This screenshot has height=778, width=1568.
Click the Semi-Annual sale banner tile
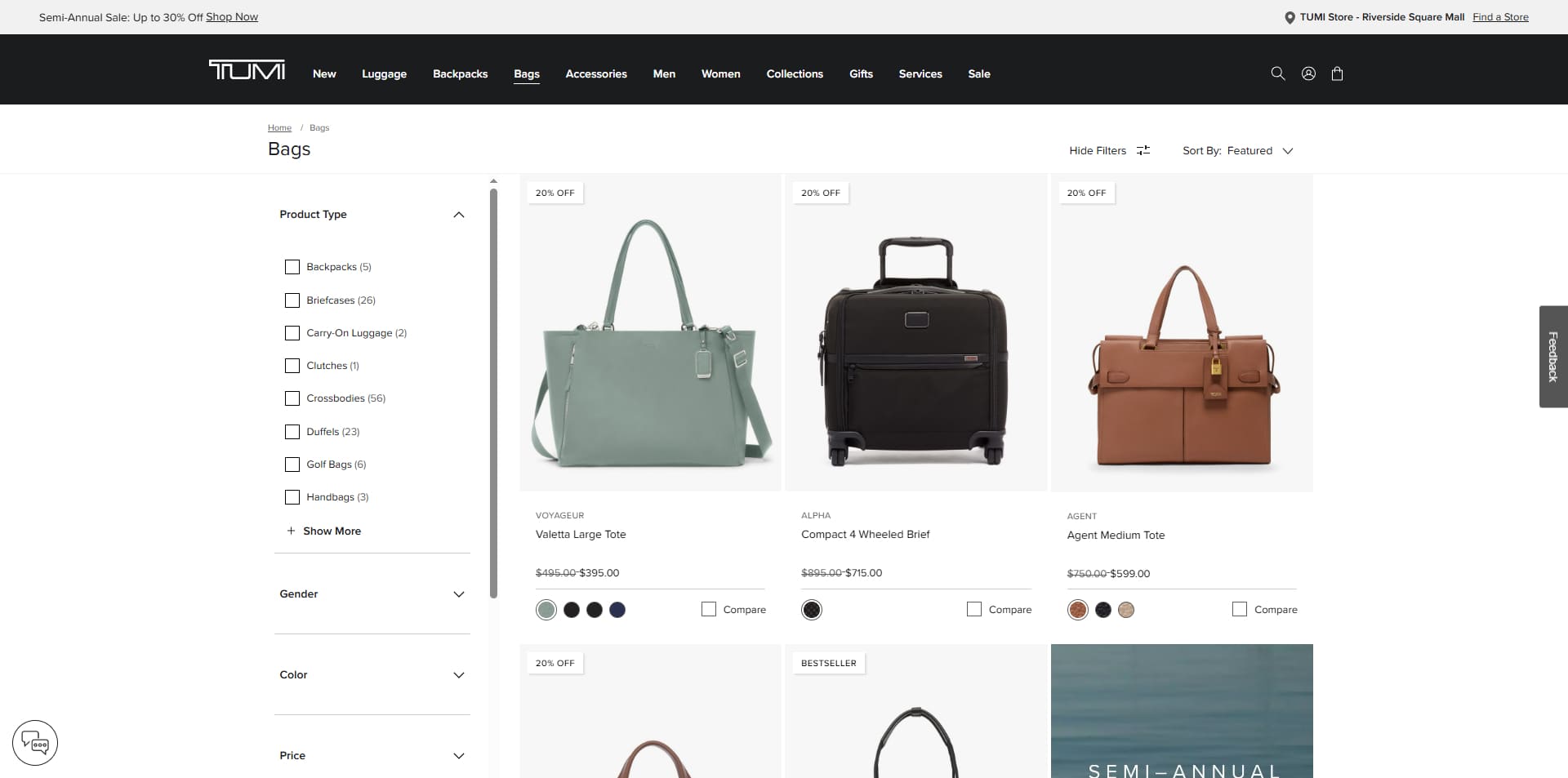pyautogui.click(x=1182, y=711)
